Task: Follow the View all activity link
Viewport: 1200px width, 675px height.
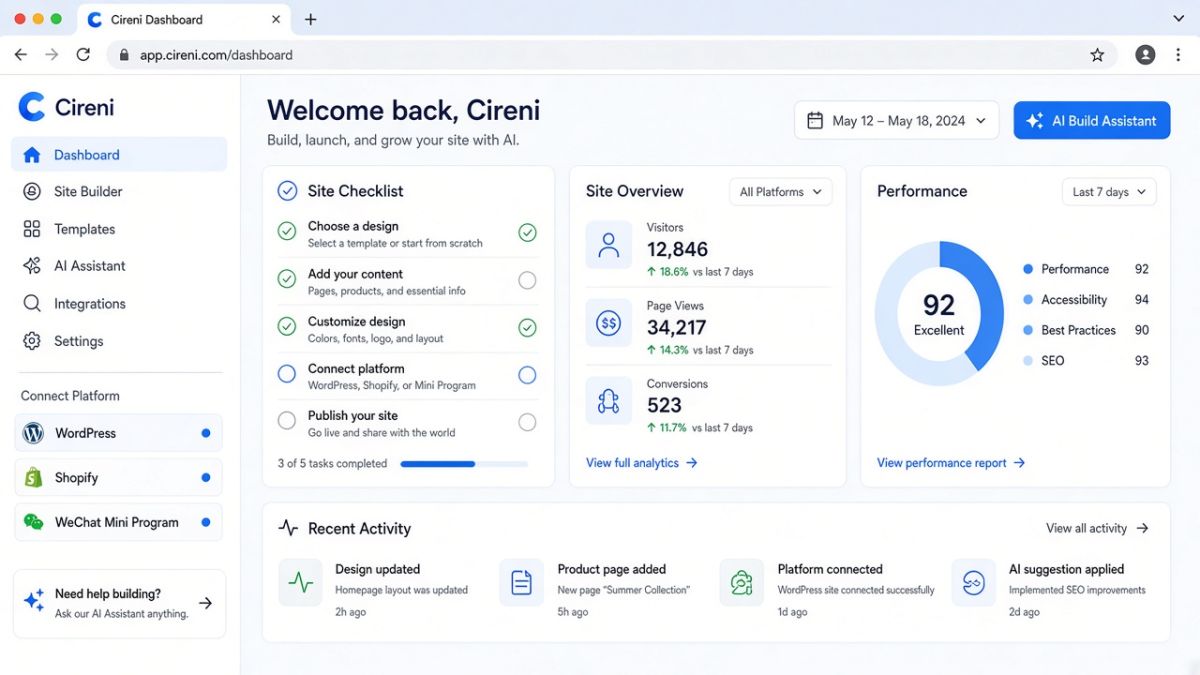Action: point(1097,528)
